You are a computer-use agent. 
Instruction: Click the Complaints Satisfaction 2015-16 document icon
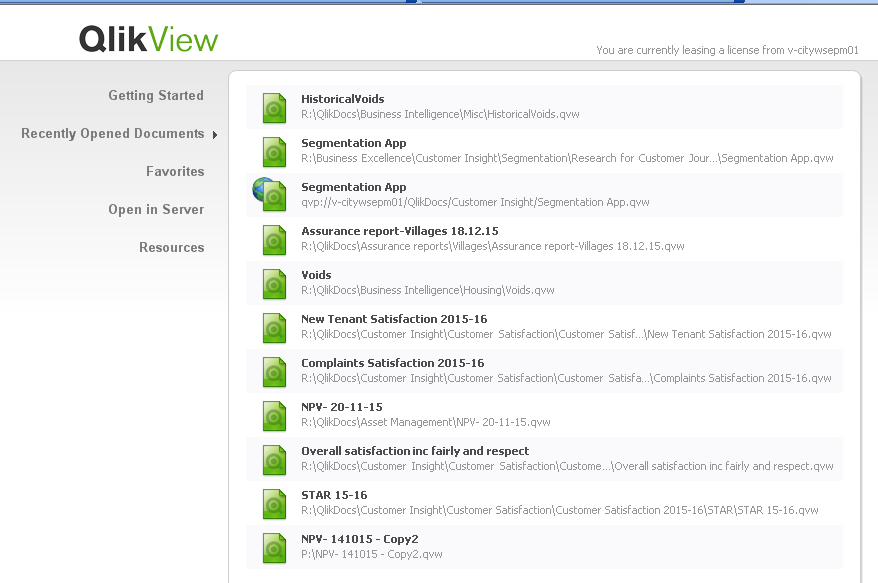pyautogui.click(x=274, y=372)
